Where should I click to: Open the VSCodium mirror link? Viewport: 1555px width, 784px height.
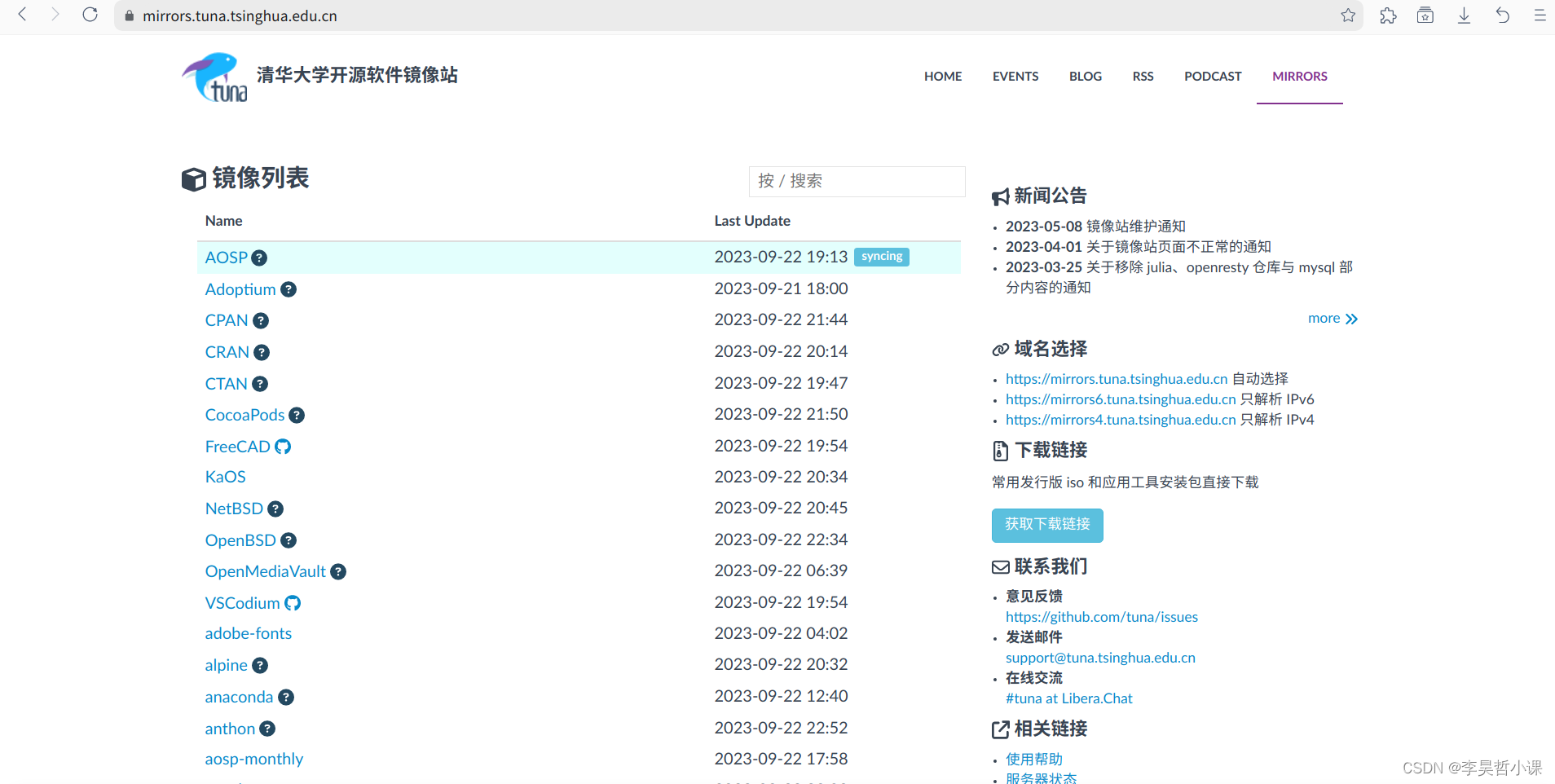coord(242,603)
